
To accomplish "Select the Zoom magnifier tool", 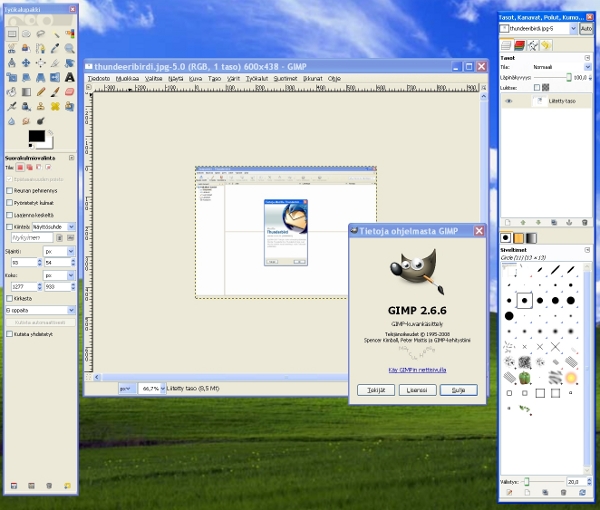I will click(69, 48).
